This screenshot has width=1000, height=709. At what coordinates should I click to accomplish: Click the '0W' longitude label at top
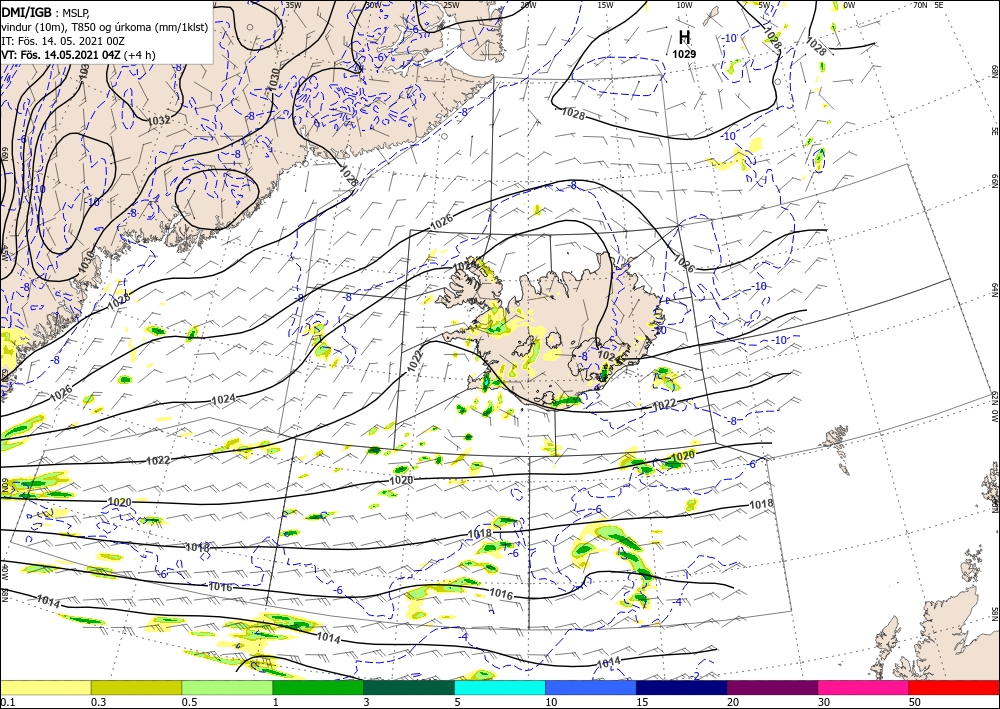pos(849,5)
